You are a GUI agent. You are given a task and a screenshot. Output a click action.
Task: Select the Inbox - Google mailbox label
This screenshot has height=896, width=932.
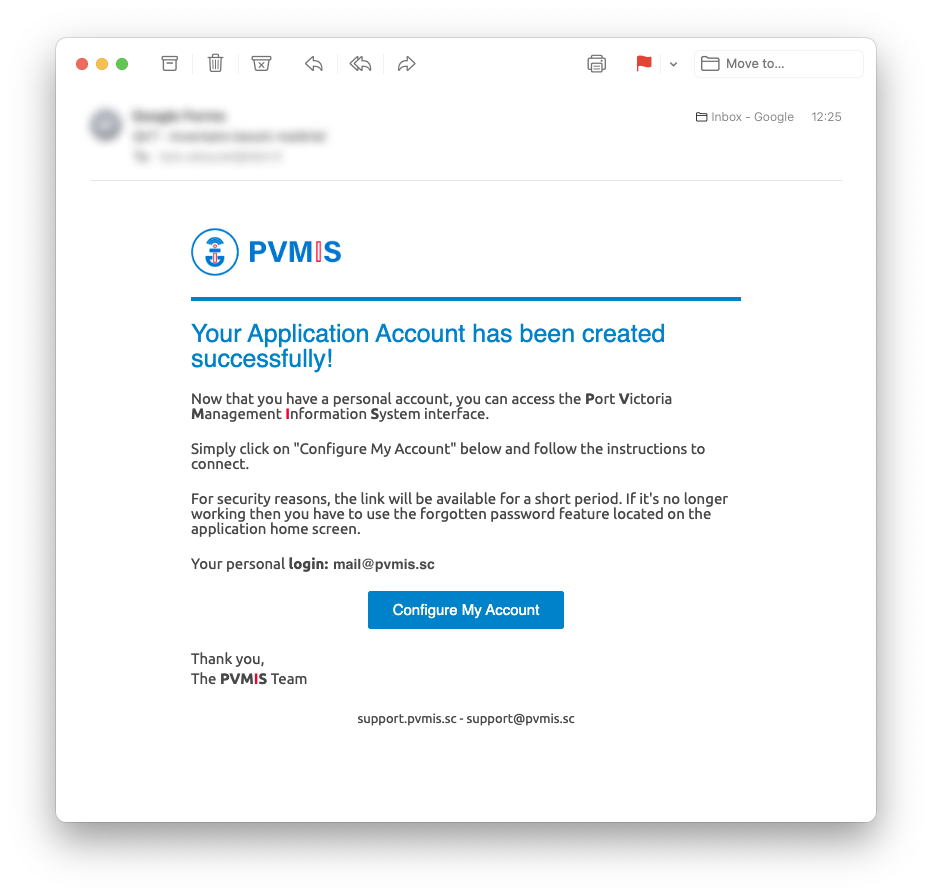click(x=745, y=117)
